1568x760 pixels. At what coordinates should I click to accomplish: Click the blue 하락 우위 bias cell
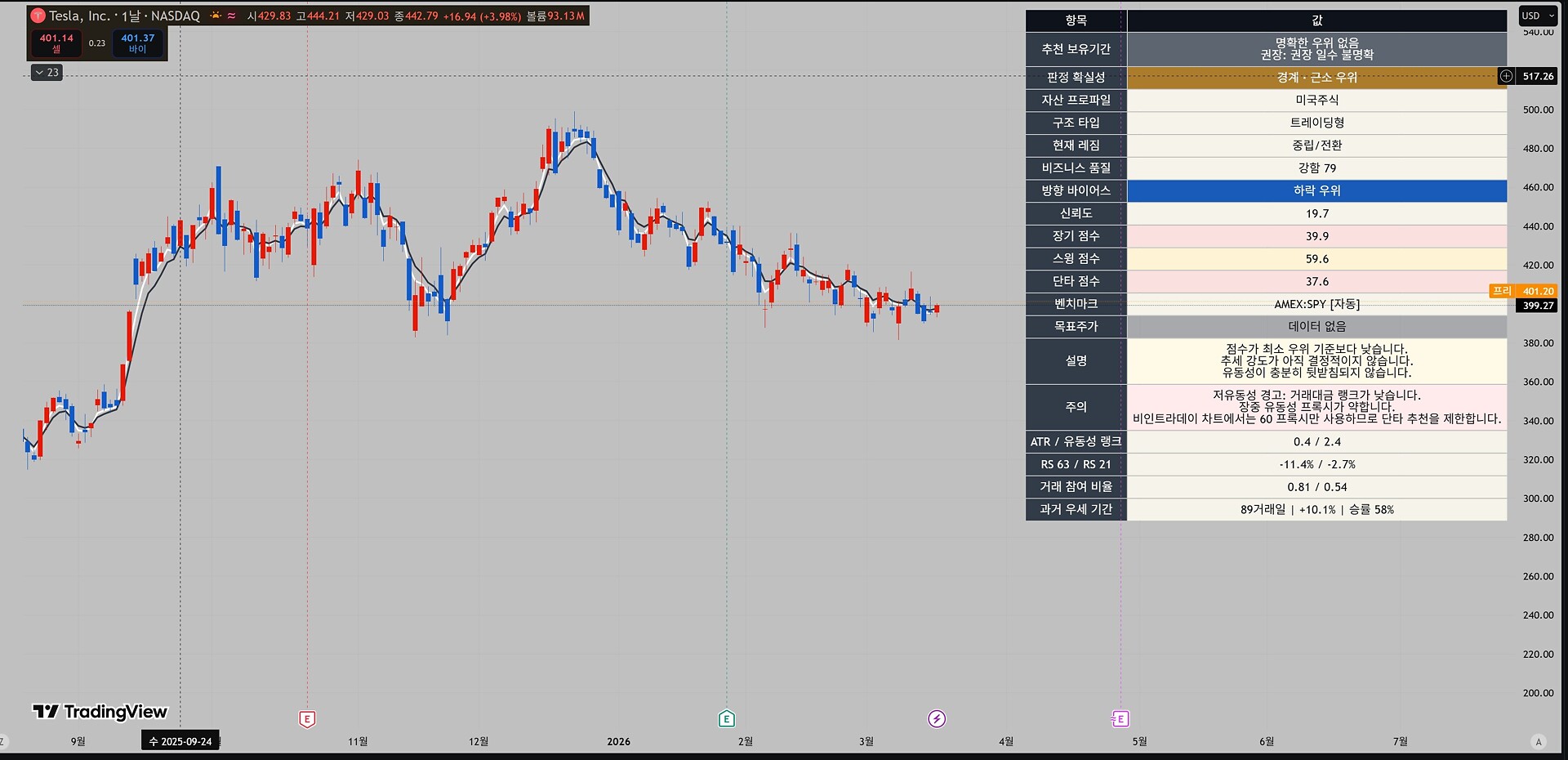click(x=1316, y=190)
